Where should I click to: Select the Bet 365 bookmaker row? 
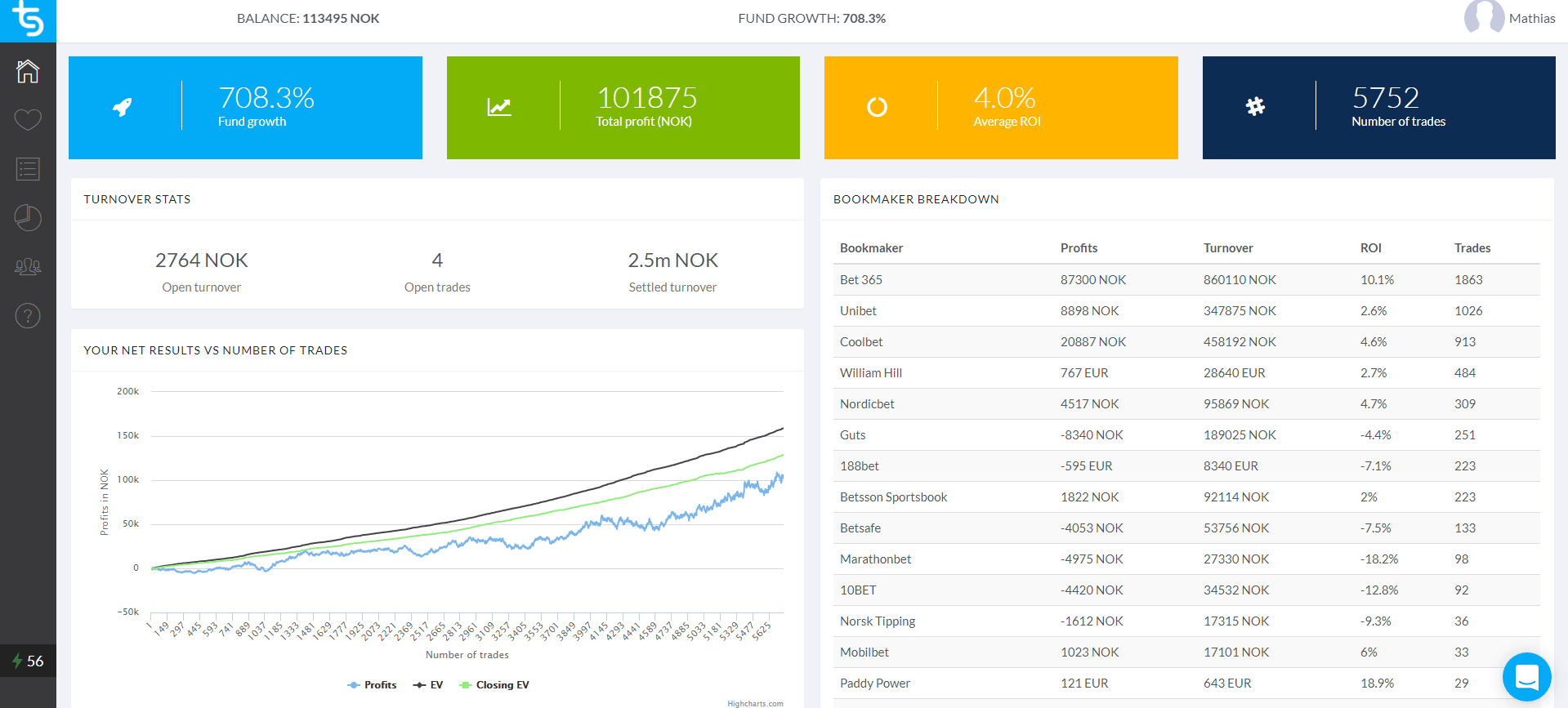(861, 280)
